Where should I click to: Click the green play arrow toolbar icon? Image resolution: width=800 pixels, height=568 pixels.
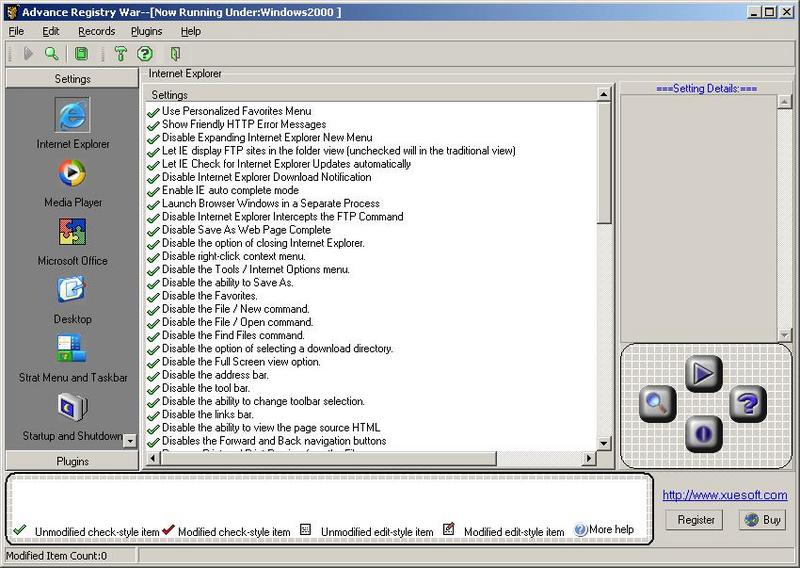click(x=29, y=53)
